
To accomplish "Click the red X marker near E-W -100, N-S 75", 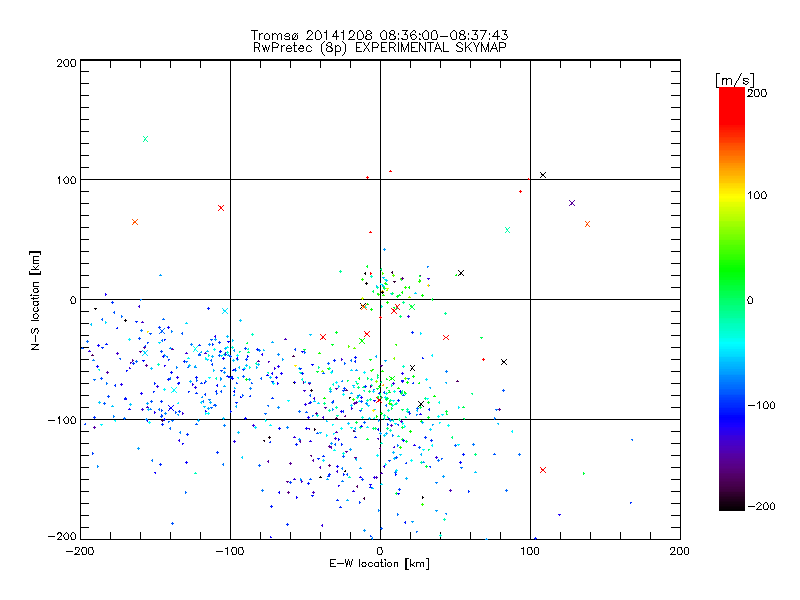I will (x=221, y=208).
